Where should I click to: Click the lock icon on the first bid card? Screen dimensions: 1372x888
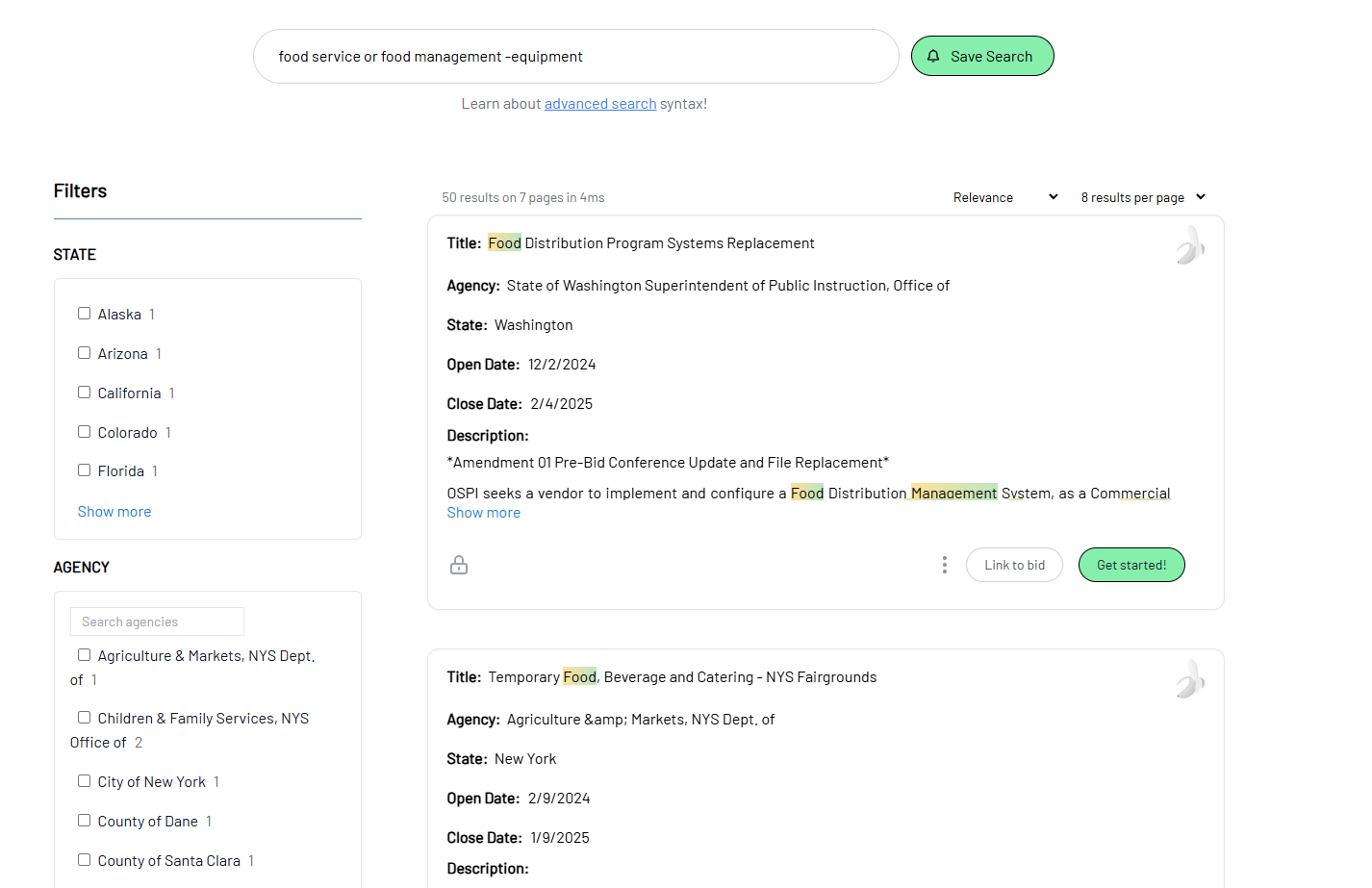pos(459,565)
